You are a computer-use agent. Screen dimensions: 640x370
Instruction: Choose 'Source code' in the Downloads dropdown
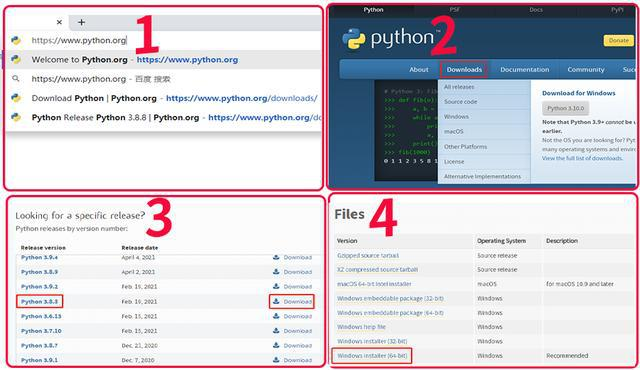pyautogui.click(x=460, y=102)
